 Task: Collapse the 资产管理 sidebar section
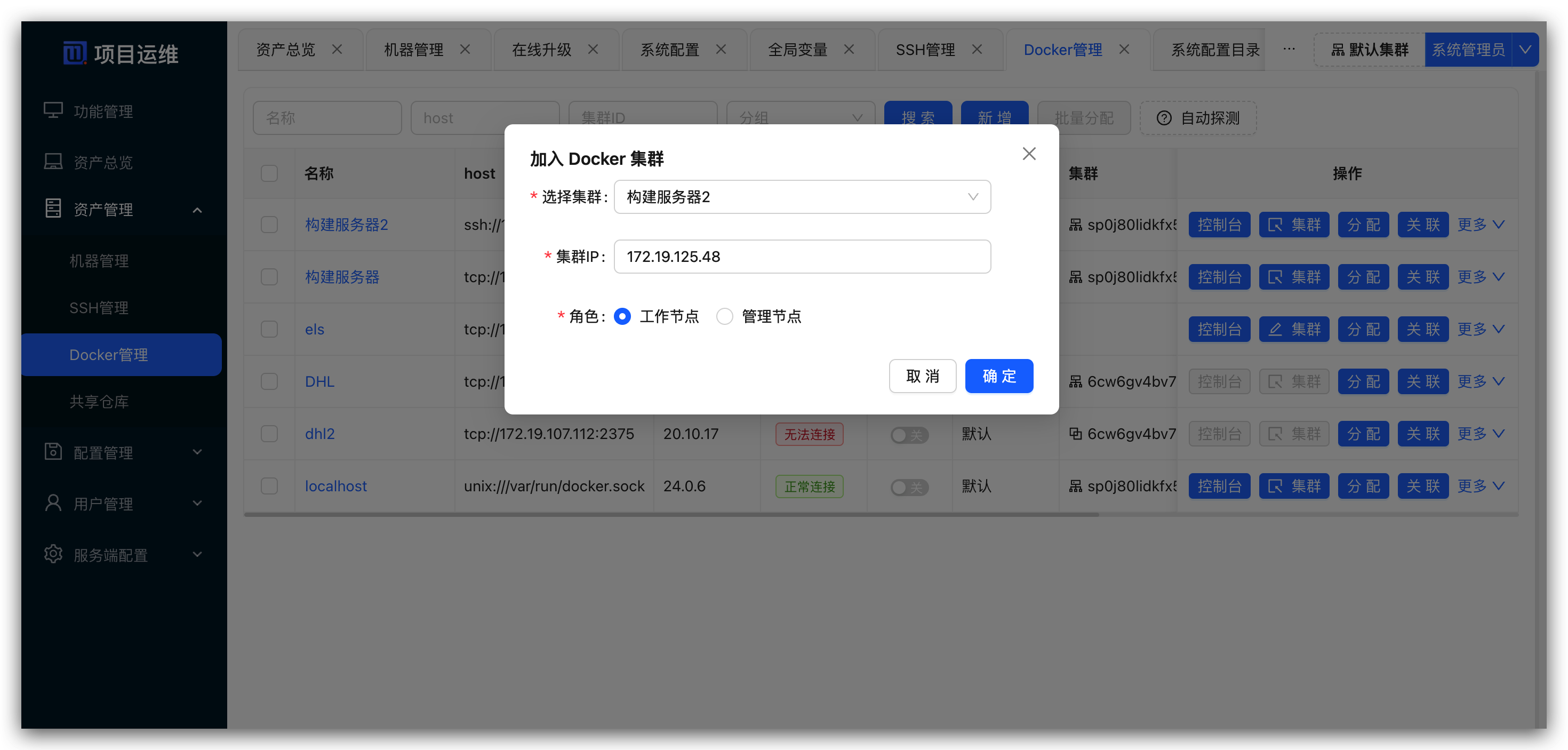[197, 210]
